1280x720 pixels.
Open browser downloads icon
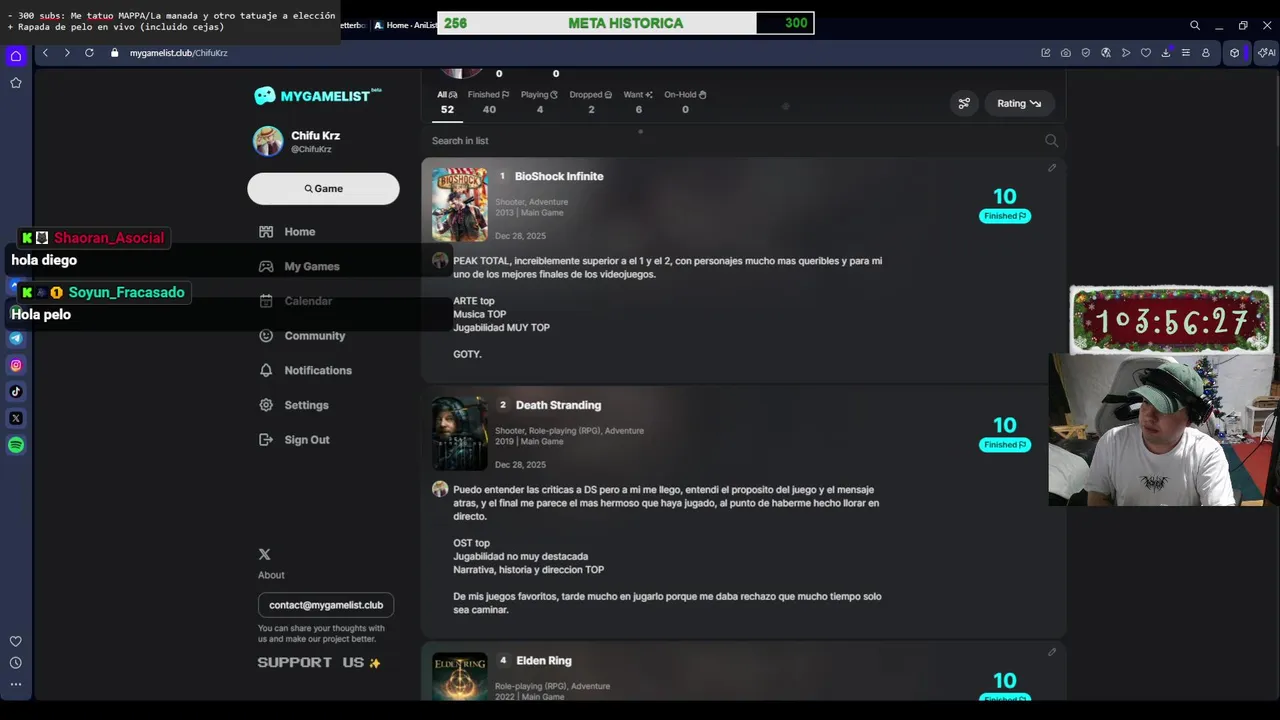pyautogui.click(x=1166, y=53)
